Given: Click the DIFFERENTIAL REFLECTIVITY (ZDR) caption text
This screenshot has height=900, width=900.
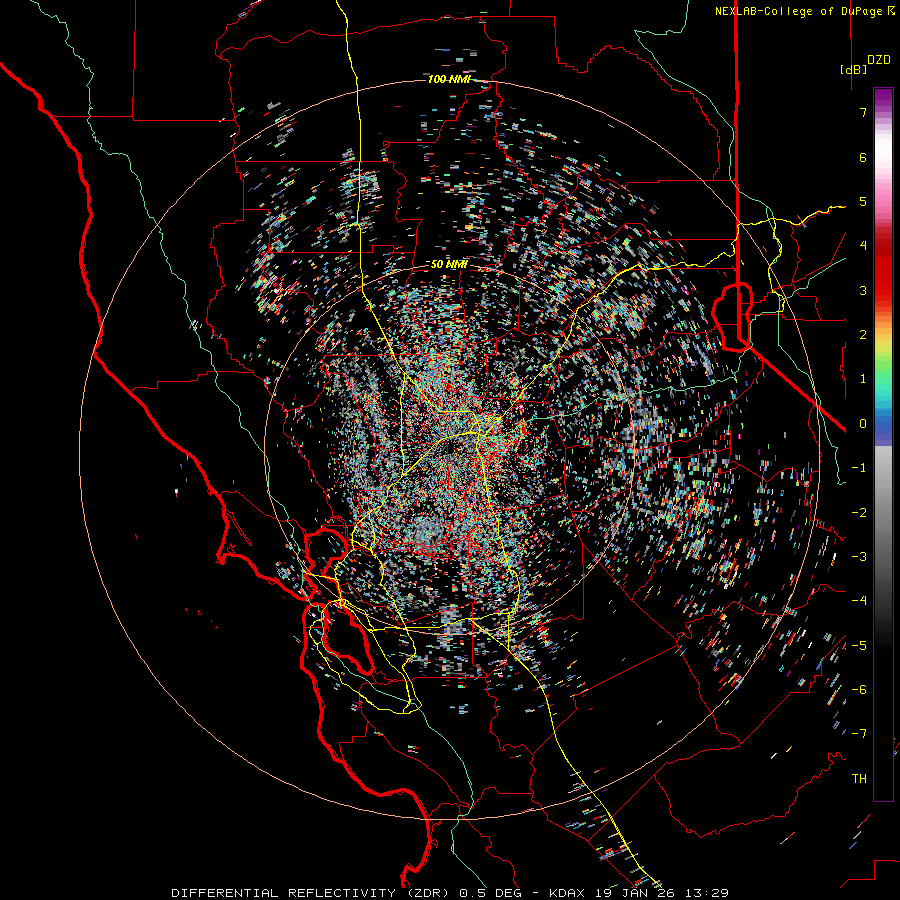Looking at the screenshot, I should coord(312,893).
